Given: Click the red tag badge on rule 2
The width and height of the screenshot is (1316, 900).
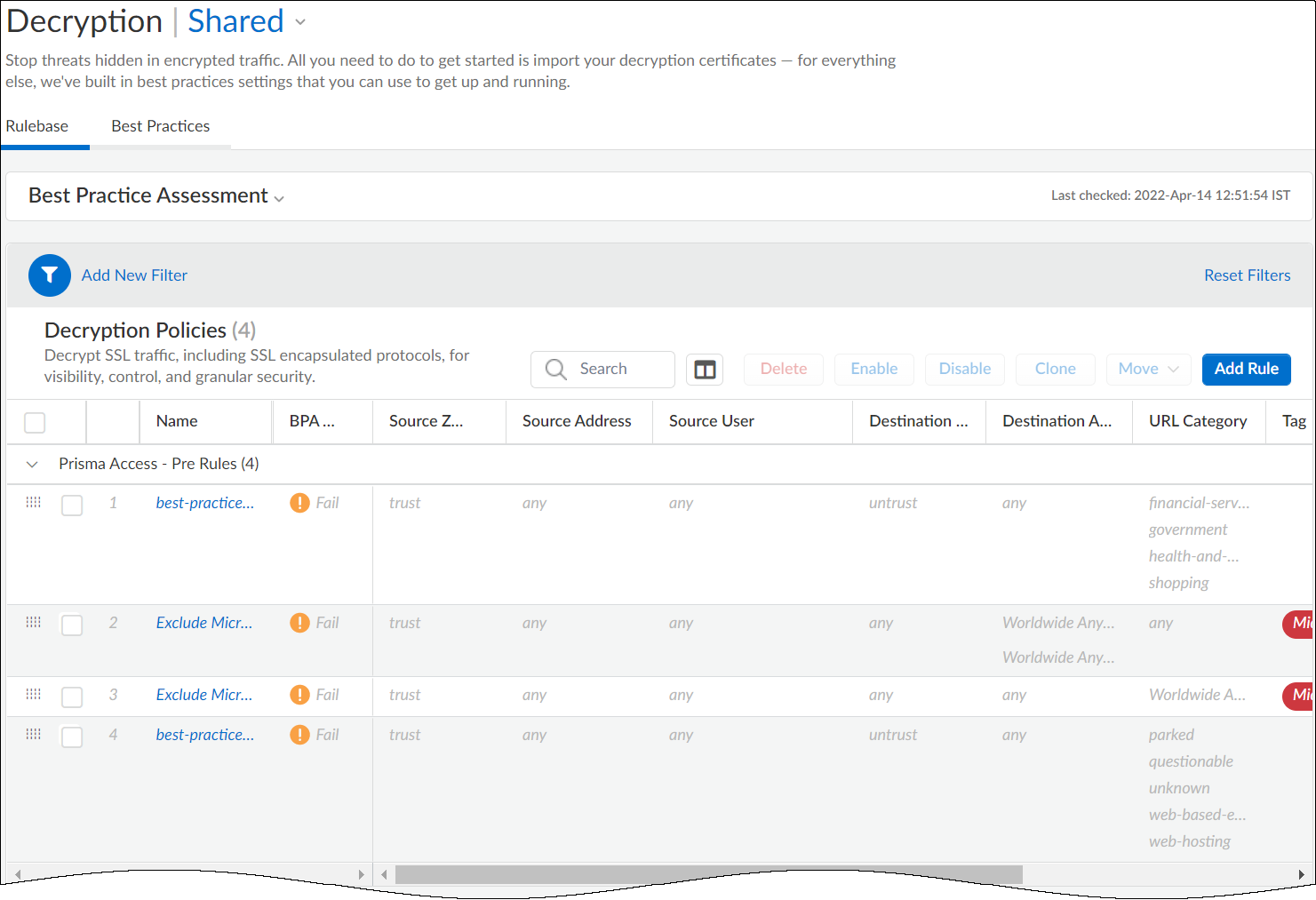Looking at the screenshot, I should point(1298,624).
